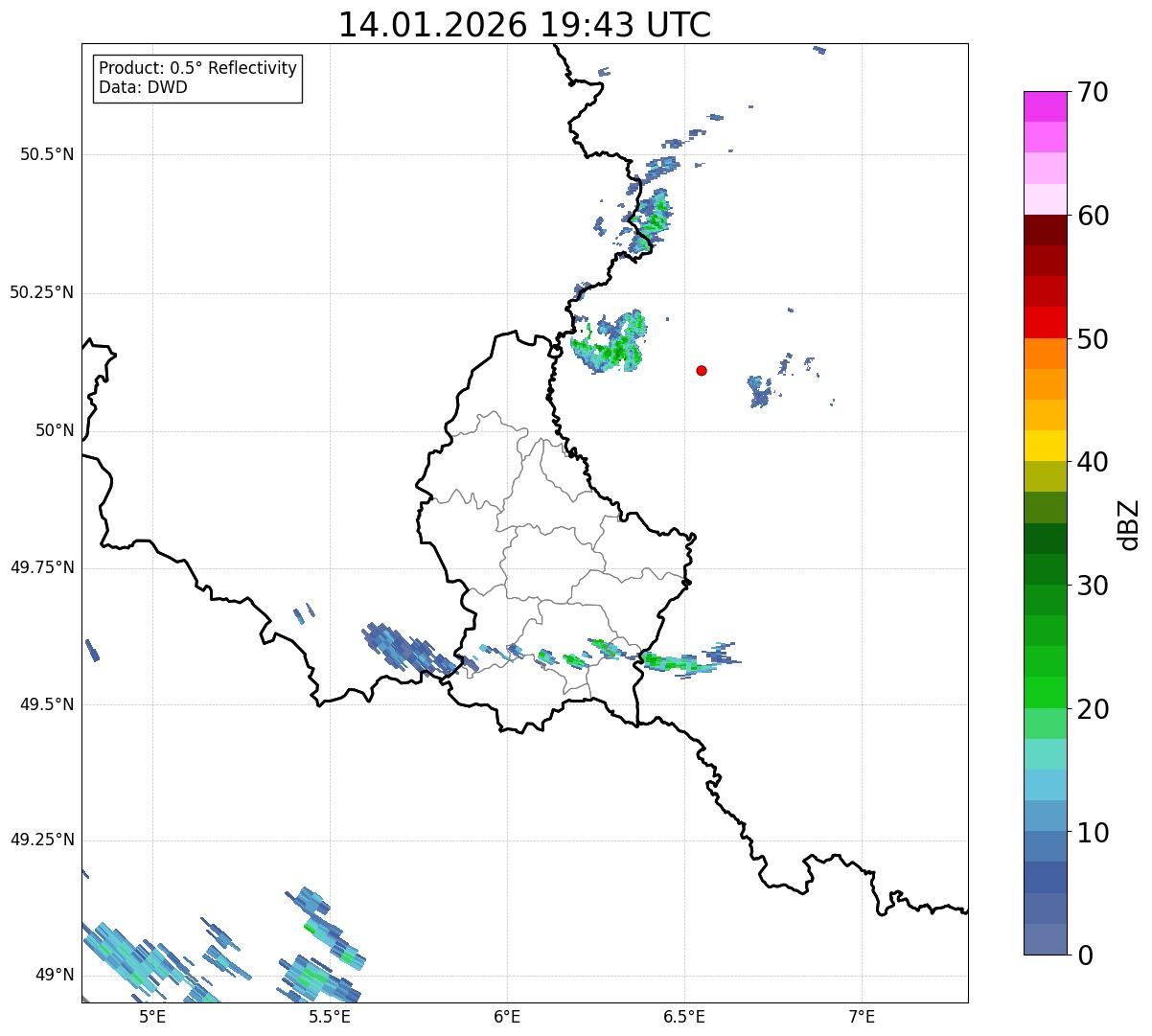Click the 50.25°N latitude label
This screenshot has height=1036, width=1152.
click(x=41, y=292)
